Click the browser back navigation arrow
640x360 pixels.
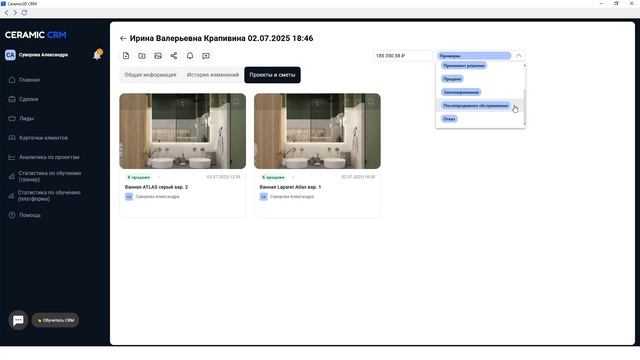[6, 13]
